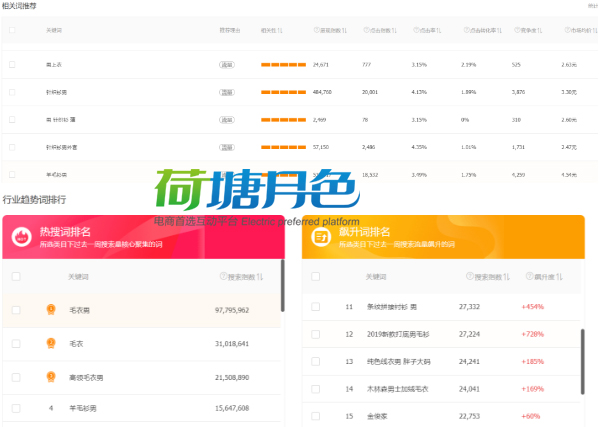Click the 24,041 search index value

469,389
